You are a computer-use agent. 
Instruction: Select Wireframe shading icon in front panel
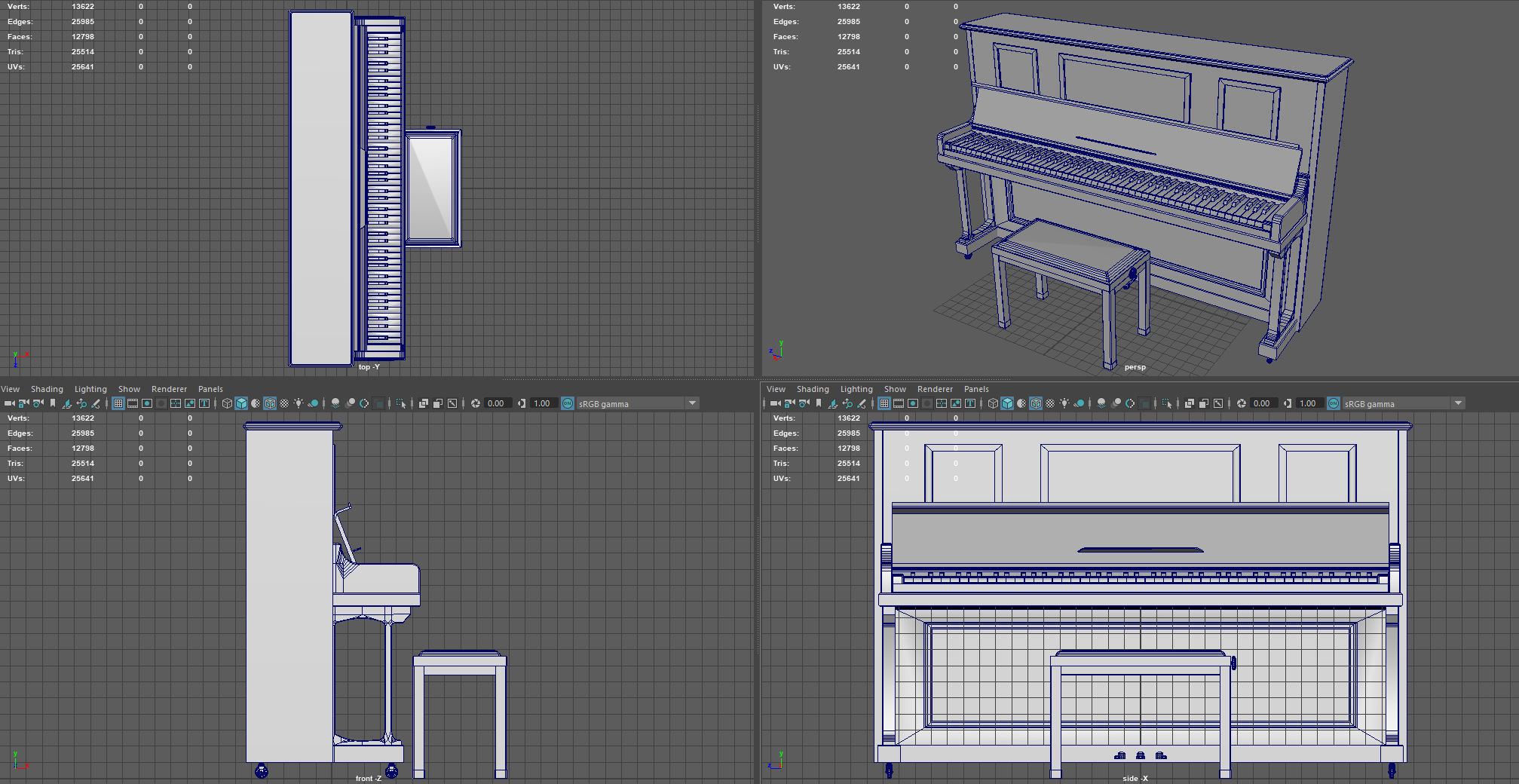[227, 403]
